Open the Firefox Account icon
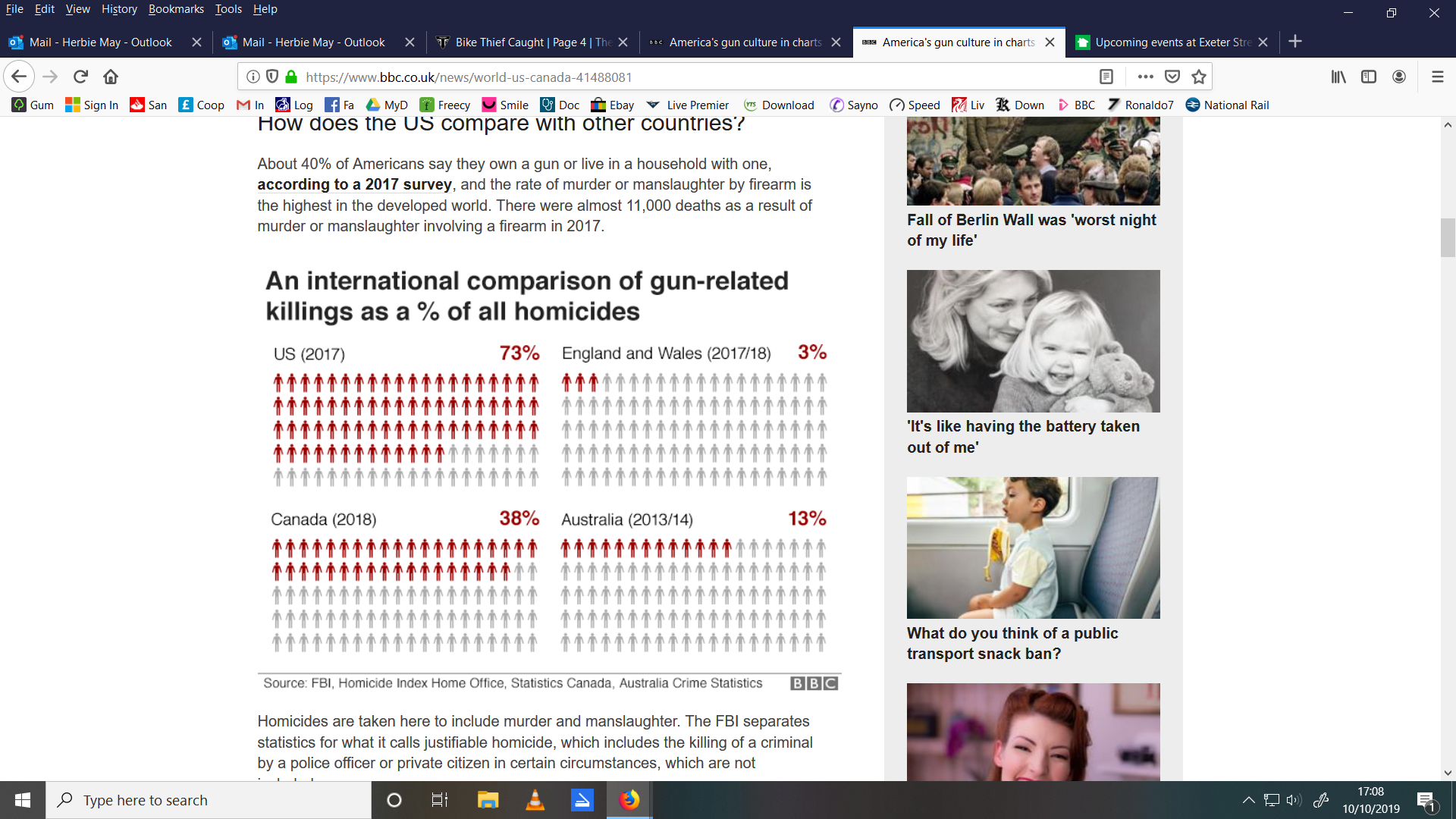Screen dimensions: 1456x819 (x=1399, y=77)
